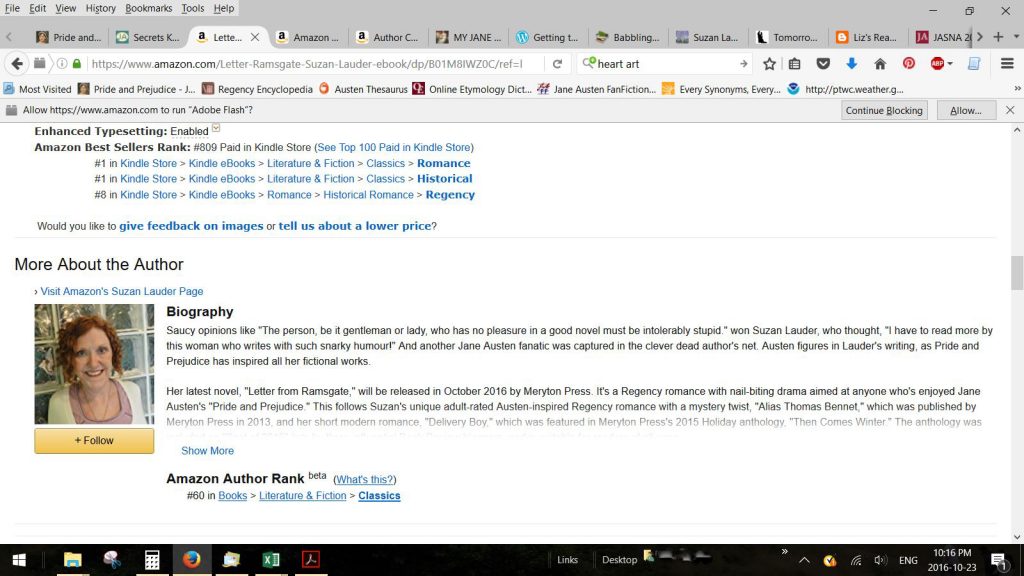The width and height of the screenshot is (1024, 576).
Task: Dismiss the Adobe Flash notification bar
Action: point(1010,110)
